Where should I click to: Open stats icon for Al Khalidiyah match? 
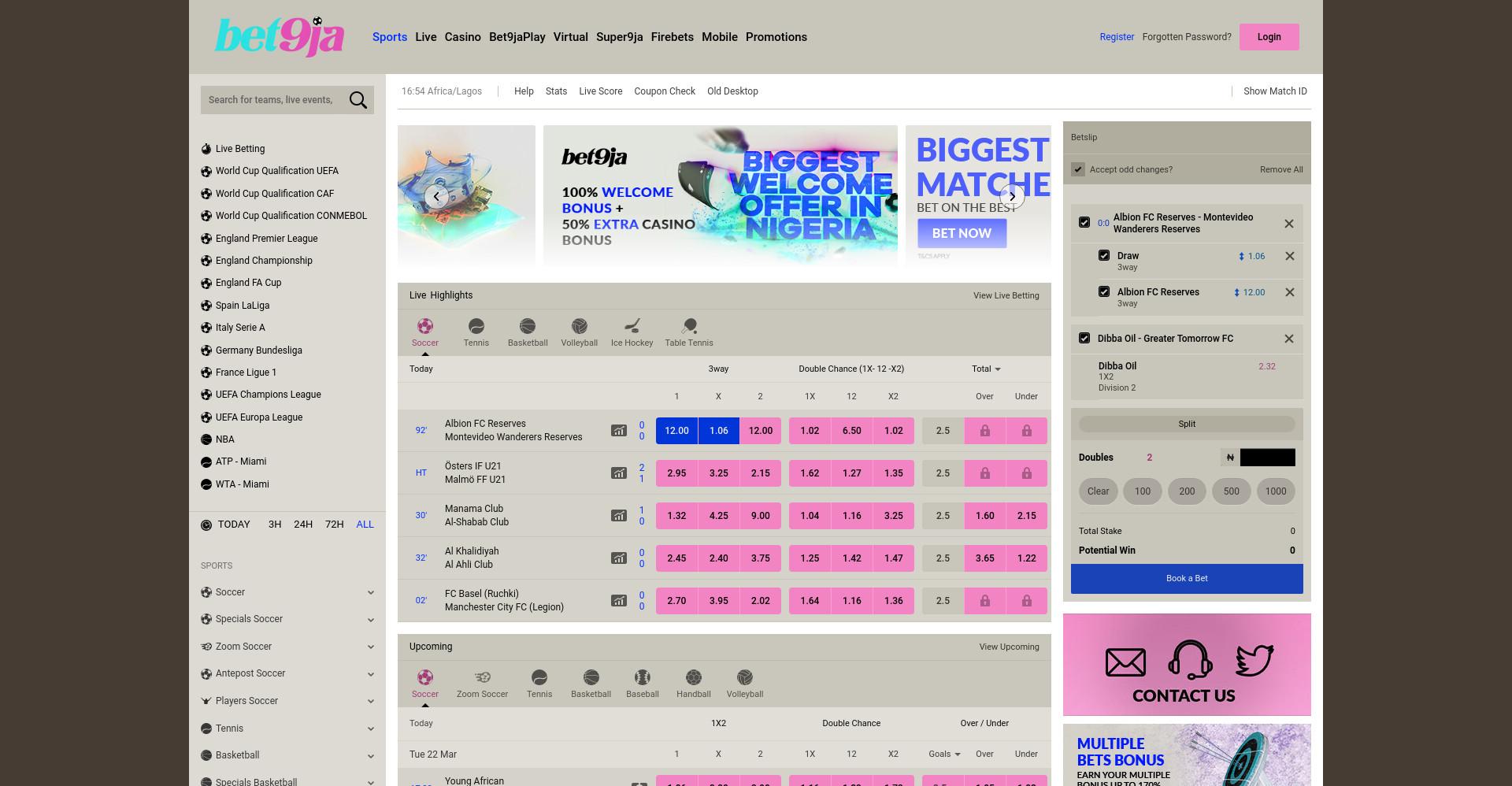click(619, 558)
